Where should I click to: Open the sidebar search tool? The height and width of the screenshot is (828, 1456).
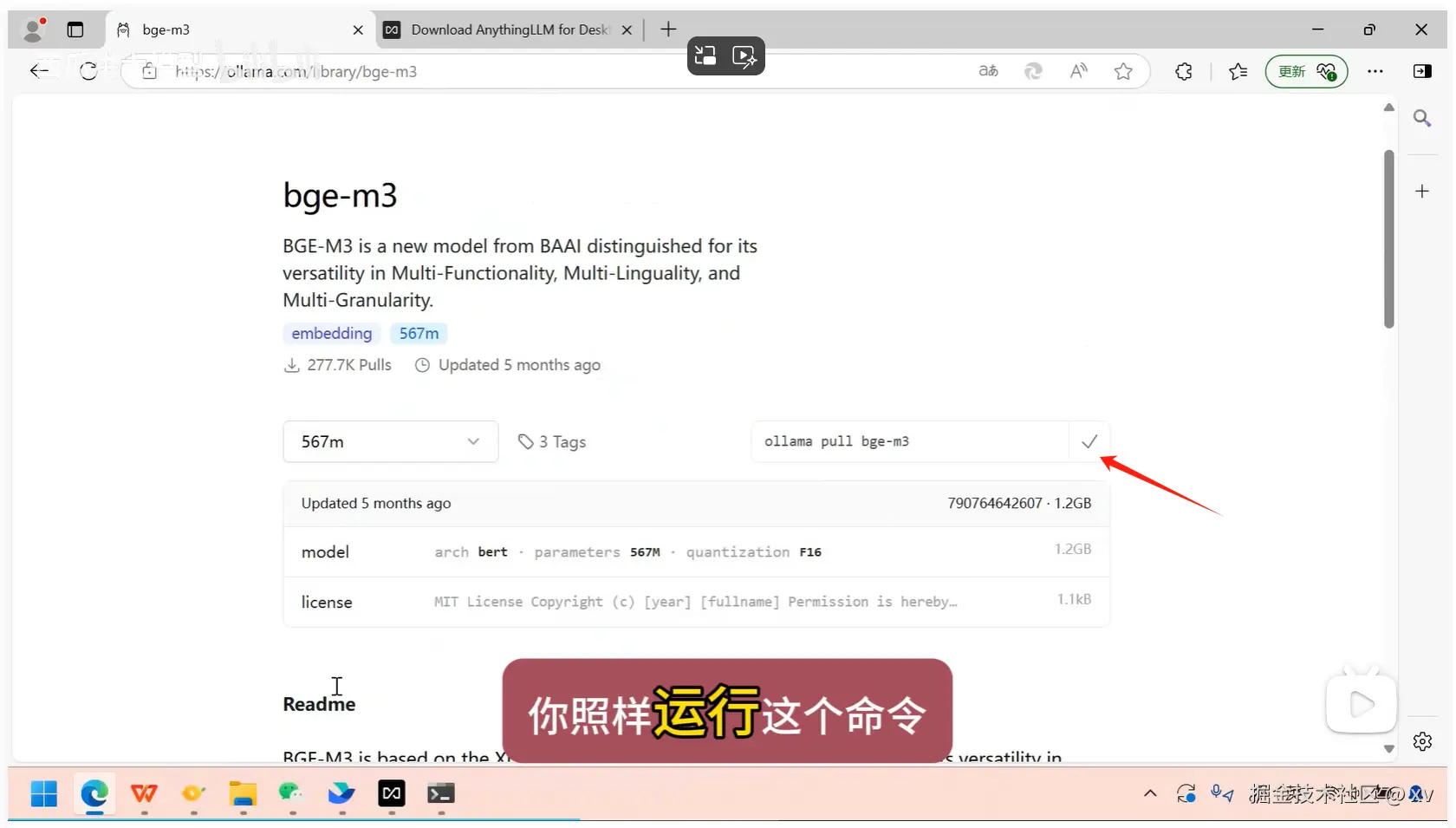pyautogui.click(x=1422, y=118)
